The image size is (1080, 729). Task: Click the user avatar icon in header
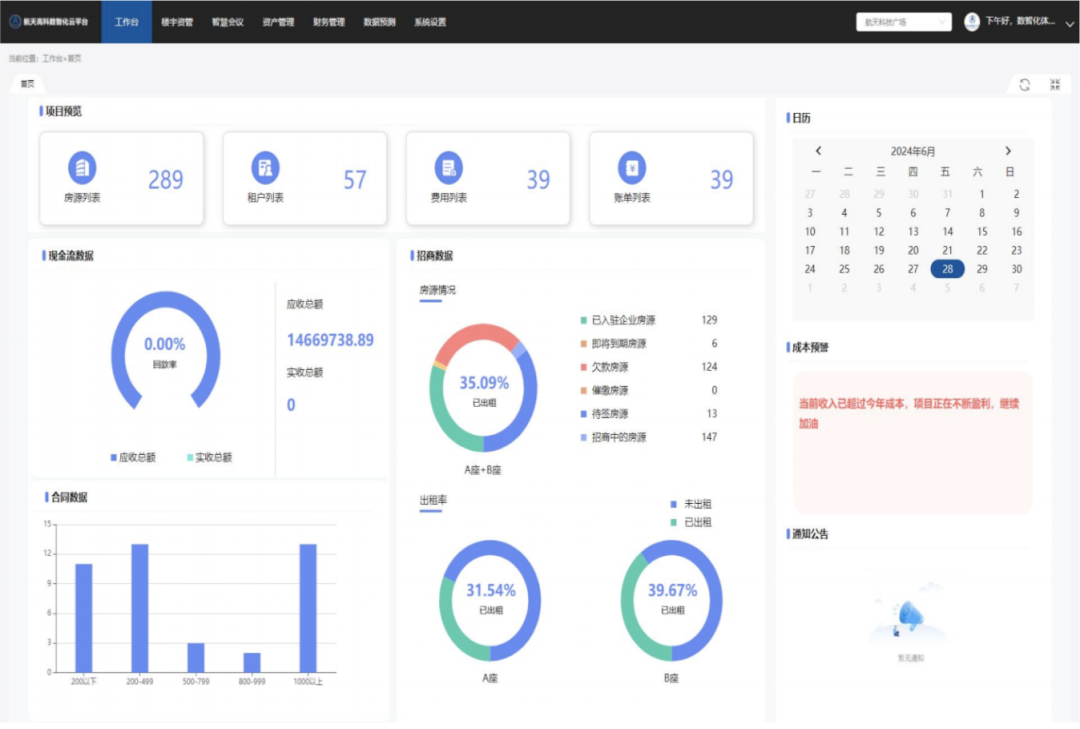971,22
